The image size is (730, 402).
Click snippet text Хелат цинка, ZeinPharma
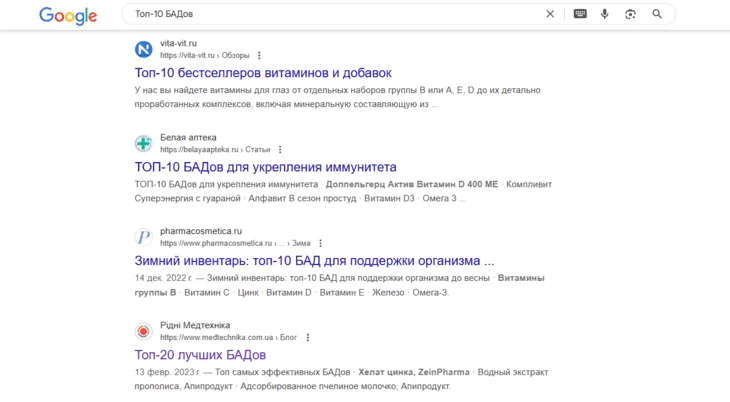point(414,372)
